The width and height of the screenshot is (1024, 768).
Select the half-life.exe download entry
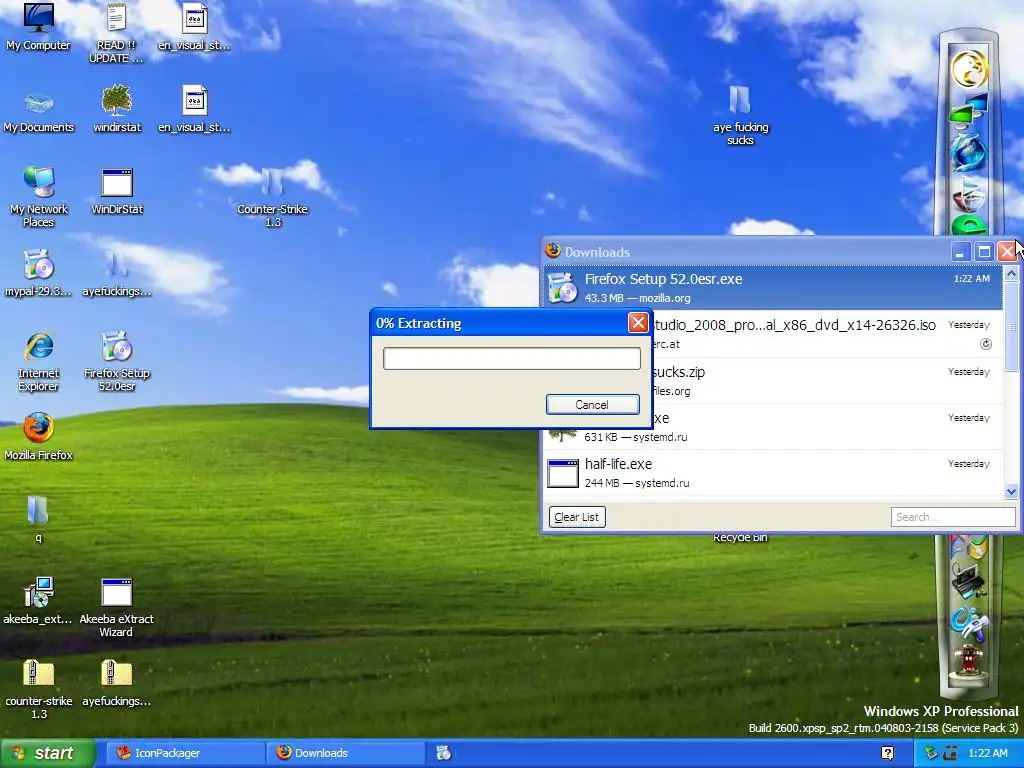coord(772,473)
